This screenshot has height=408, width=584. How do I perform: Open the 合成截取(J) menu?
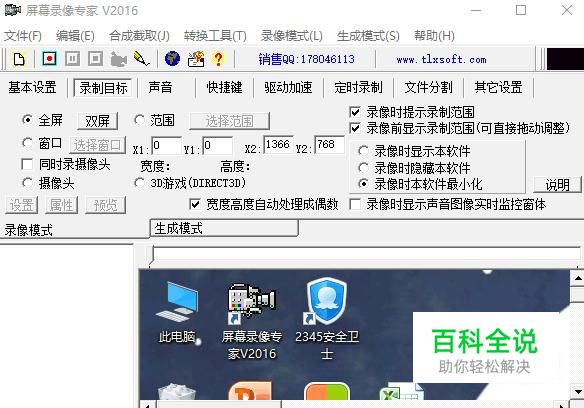(x=139, y=36)
